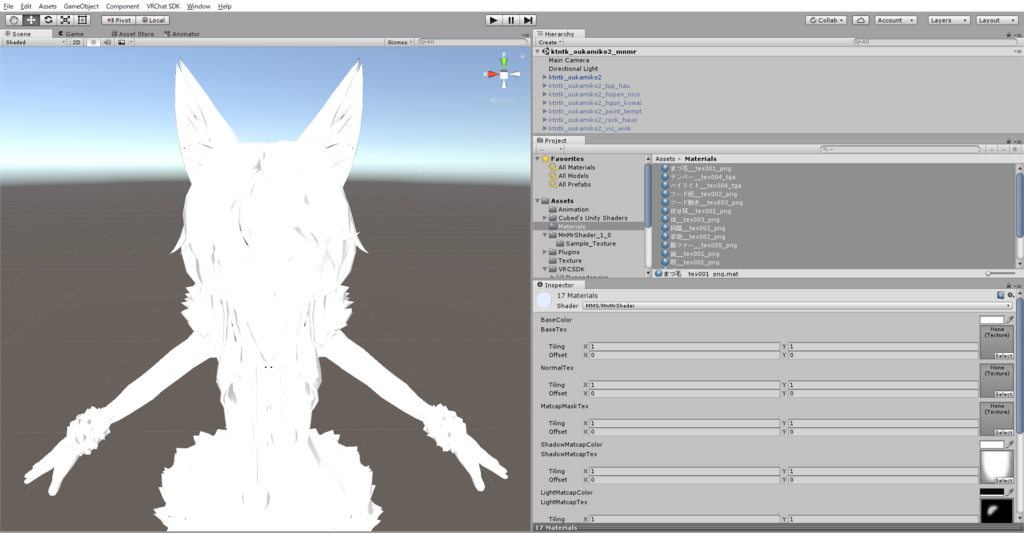
Task: Open the File menu
Action: pos(8,6)
